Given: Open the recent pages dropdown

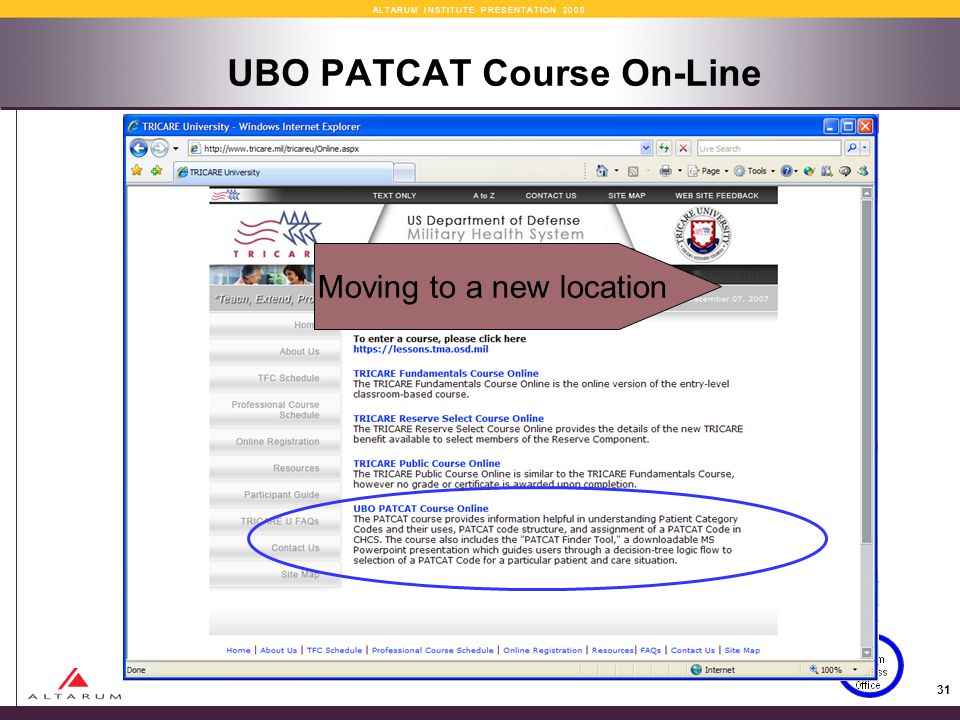Looking at the screenshot, I should click(176, 148).
